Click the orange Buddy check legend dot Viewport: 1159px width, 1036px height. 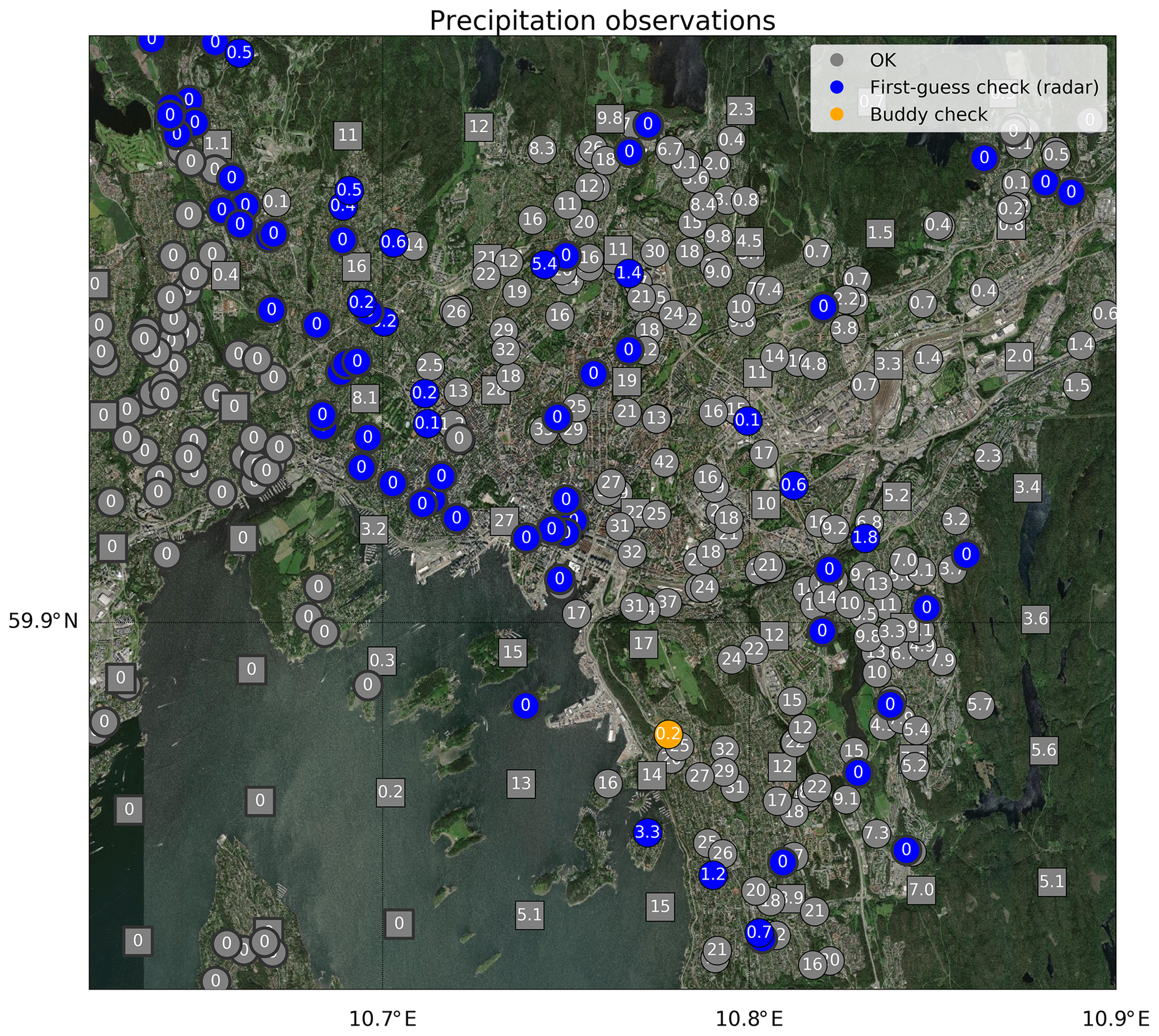click(836, 114)
